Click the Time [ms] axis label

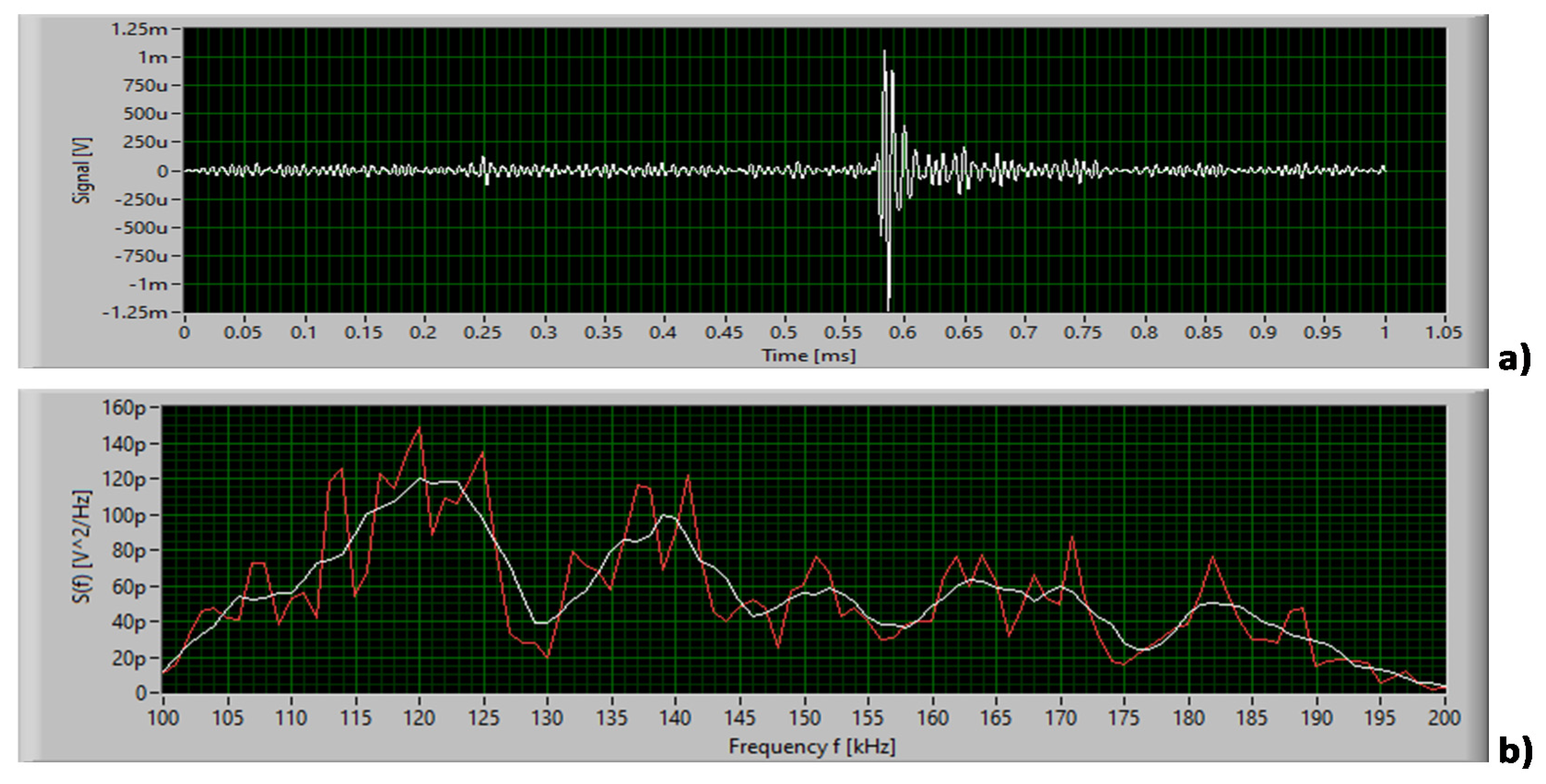coord(808,356)
